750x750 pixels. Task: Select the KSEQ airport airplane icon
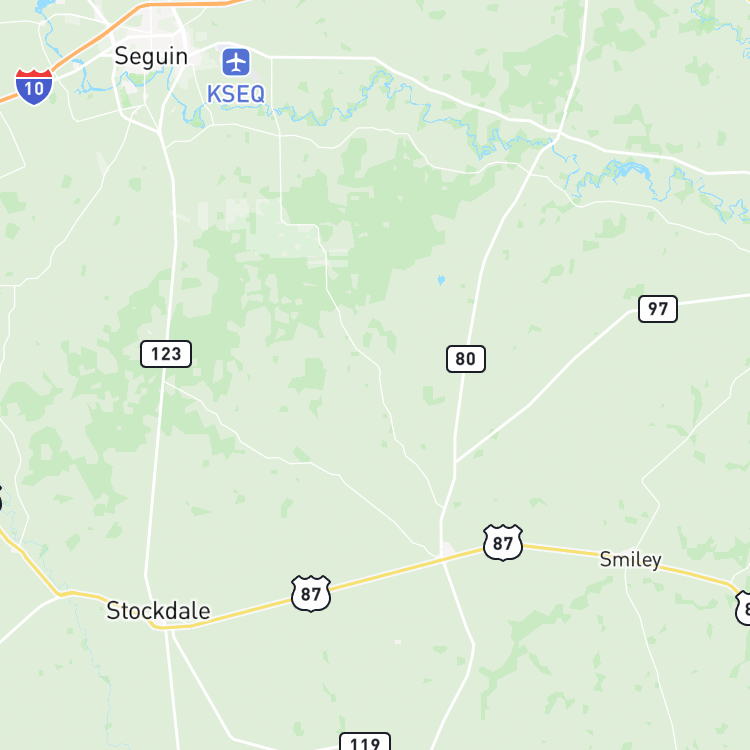(x=236, y=62)
